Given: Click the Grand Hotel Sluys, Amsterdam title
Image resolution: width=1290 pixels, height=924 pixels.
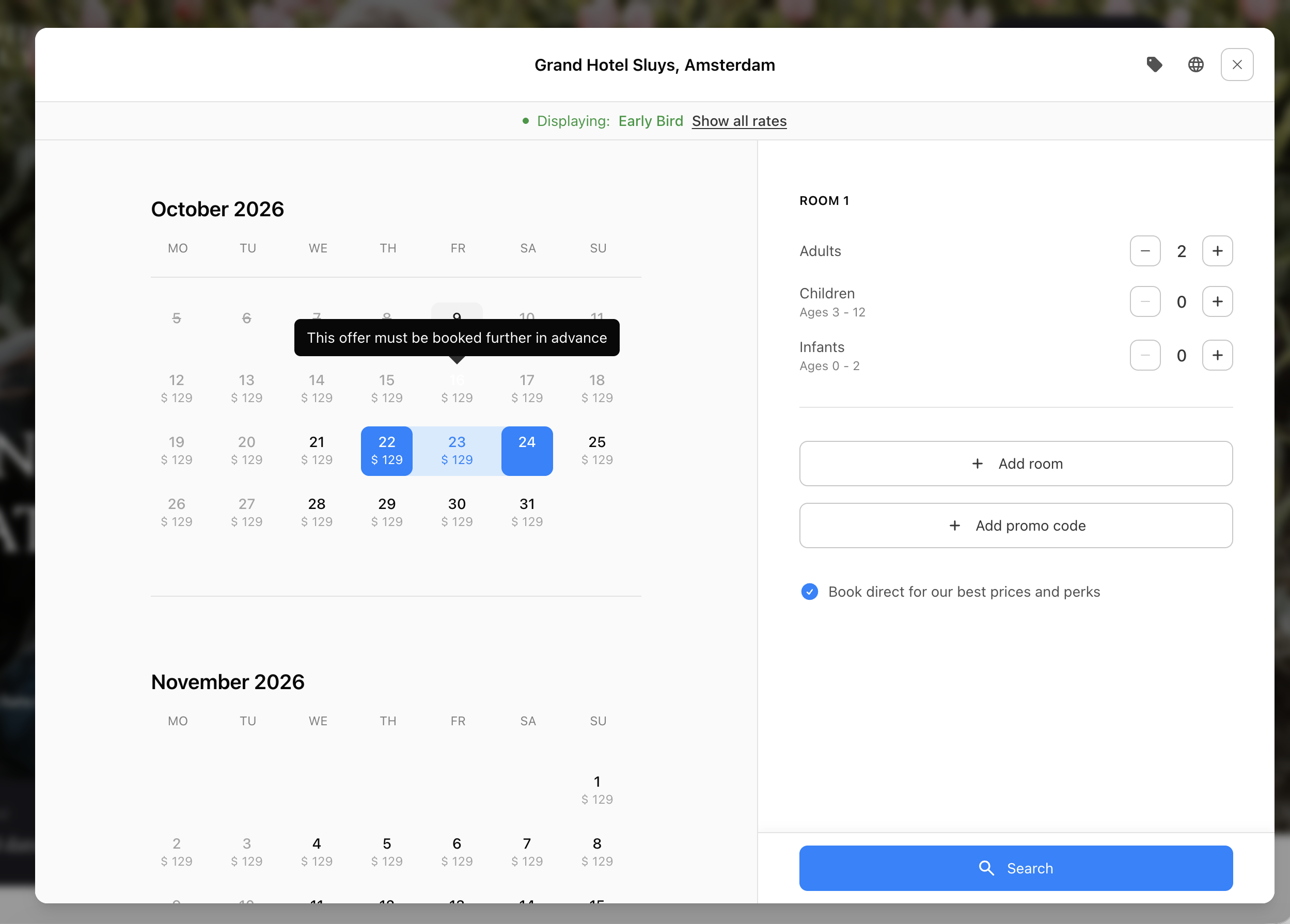Looking at the screenshot, I should [x=655, y=65].
